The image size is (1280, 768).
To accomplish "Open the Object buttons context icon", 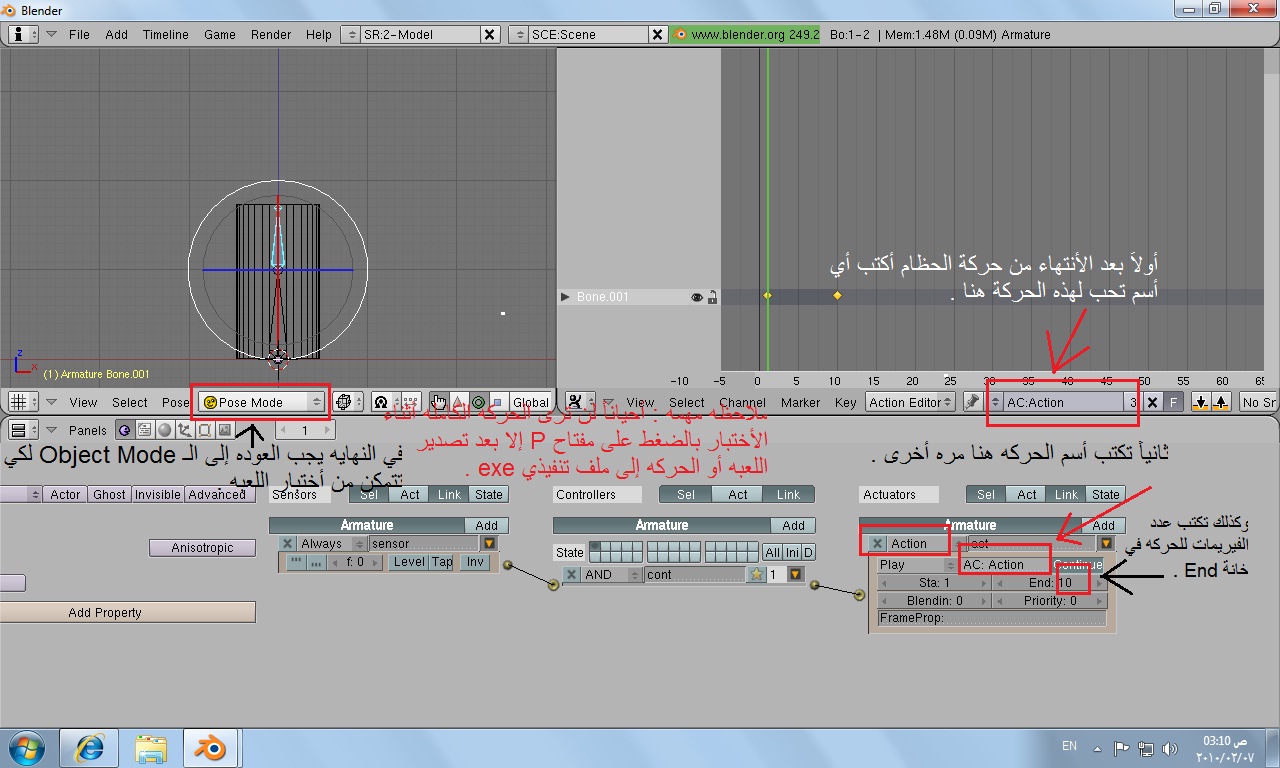I will pos(184,430).
